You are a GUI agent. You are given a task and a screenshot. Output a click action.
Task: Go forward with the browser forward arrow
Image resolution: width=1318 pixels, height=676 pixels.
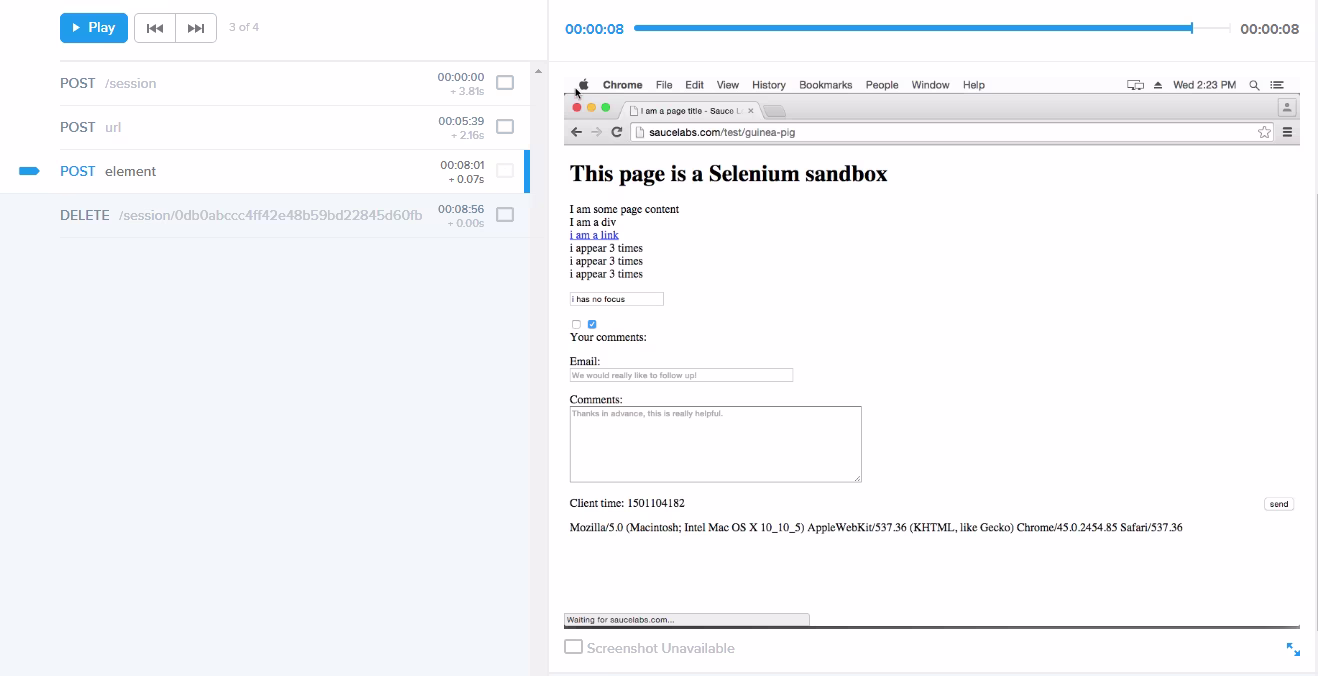click(596, 132)
